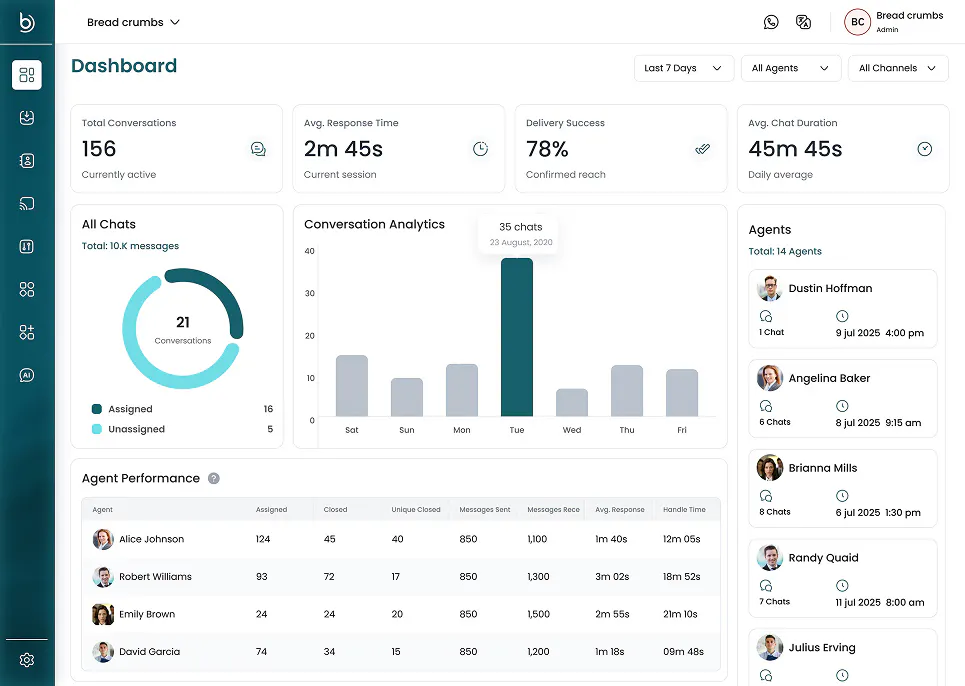Viewport: 965px width, 686px height.
Task: Click the check-circle icon in Avg. Chat Duration card
Action: coord(924,149)
